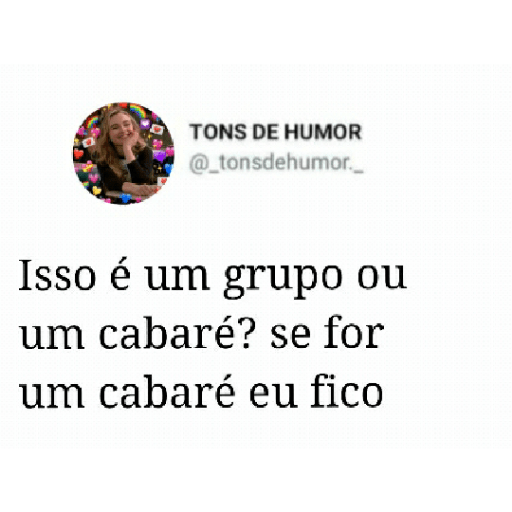Click the word "fico" ending the post
The width and height of the screenshot is (512, 512).
coord(346,390)
